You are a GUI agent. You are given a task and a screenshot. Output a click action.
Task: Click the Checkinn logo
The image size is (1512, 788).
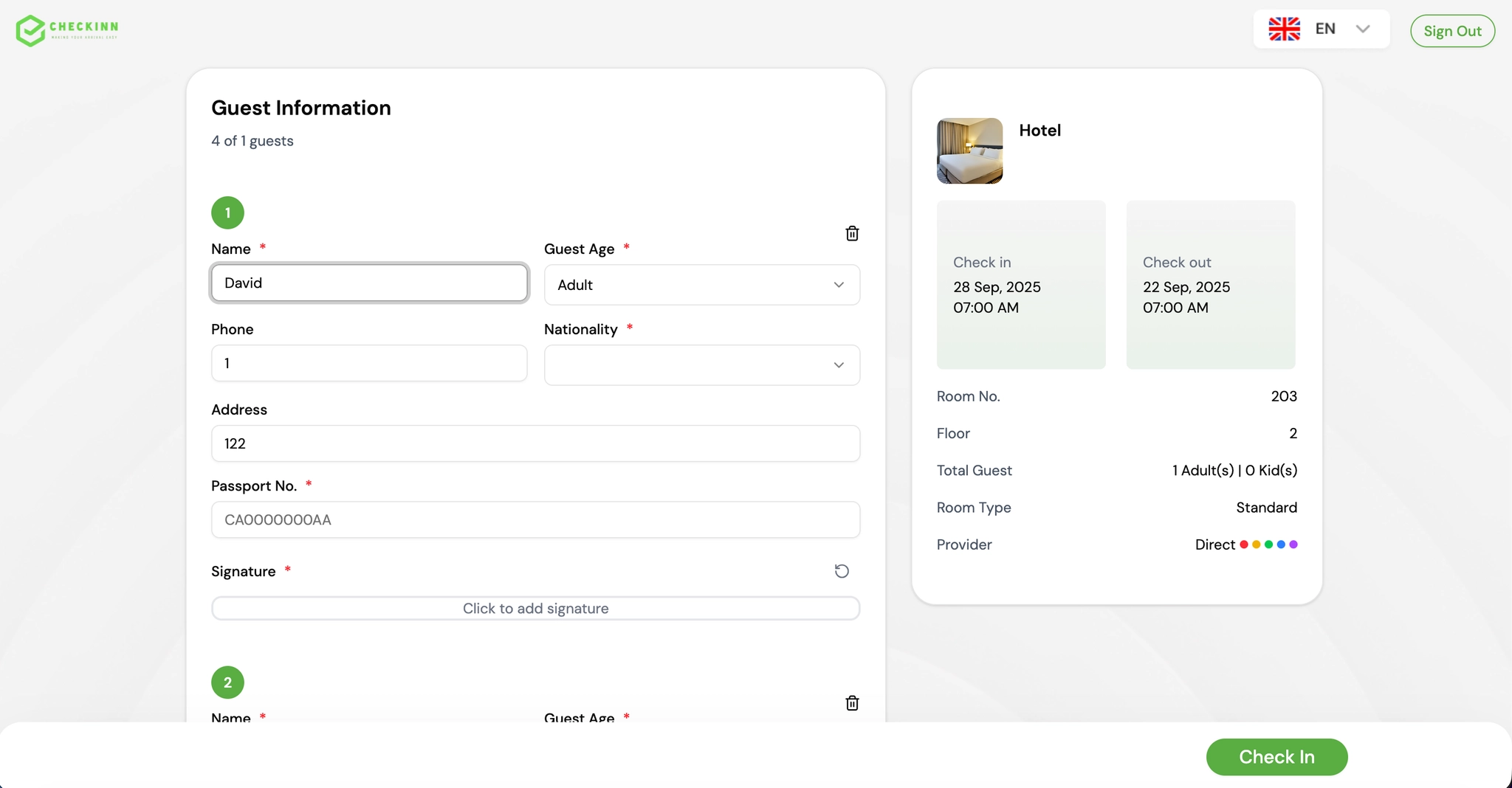point(67,30)
